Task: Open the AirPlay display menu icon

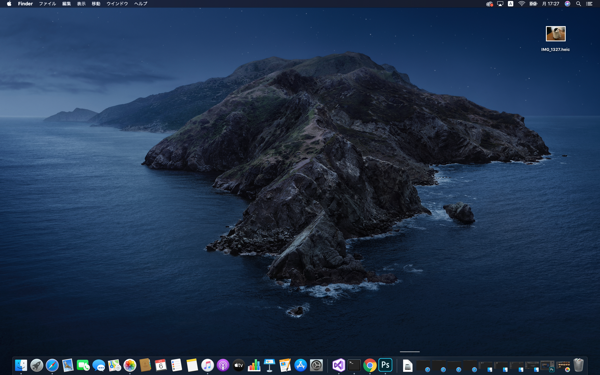Action: point(500,3)
